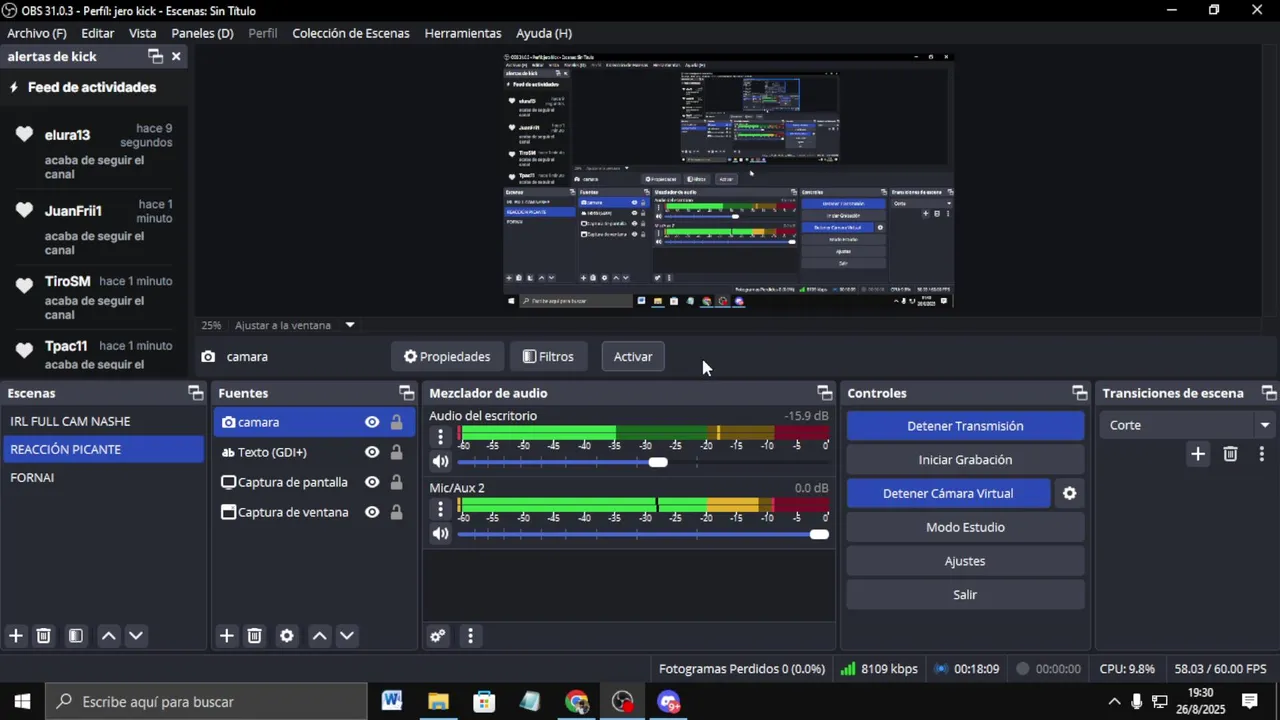Open source properties gear in Fuentes

click(x=287, y=636)
